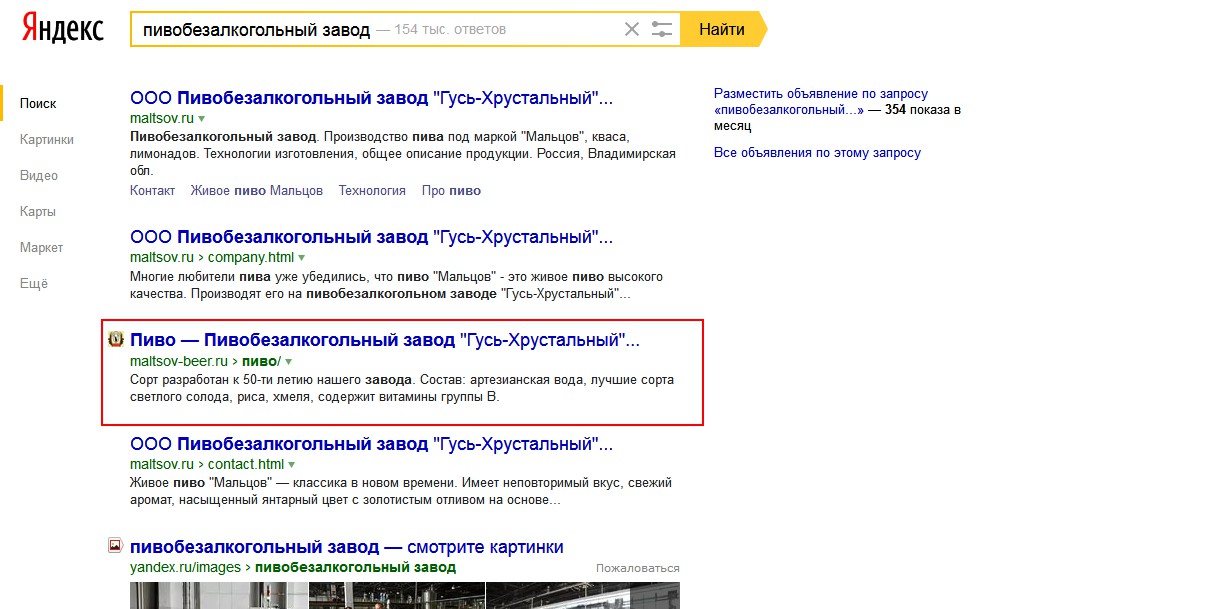Click snippet text starting 'Многие любители пива'
Viewport: 1225px width, 609px height.
tap(396, 285)
